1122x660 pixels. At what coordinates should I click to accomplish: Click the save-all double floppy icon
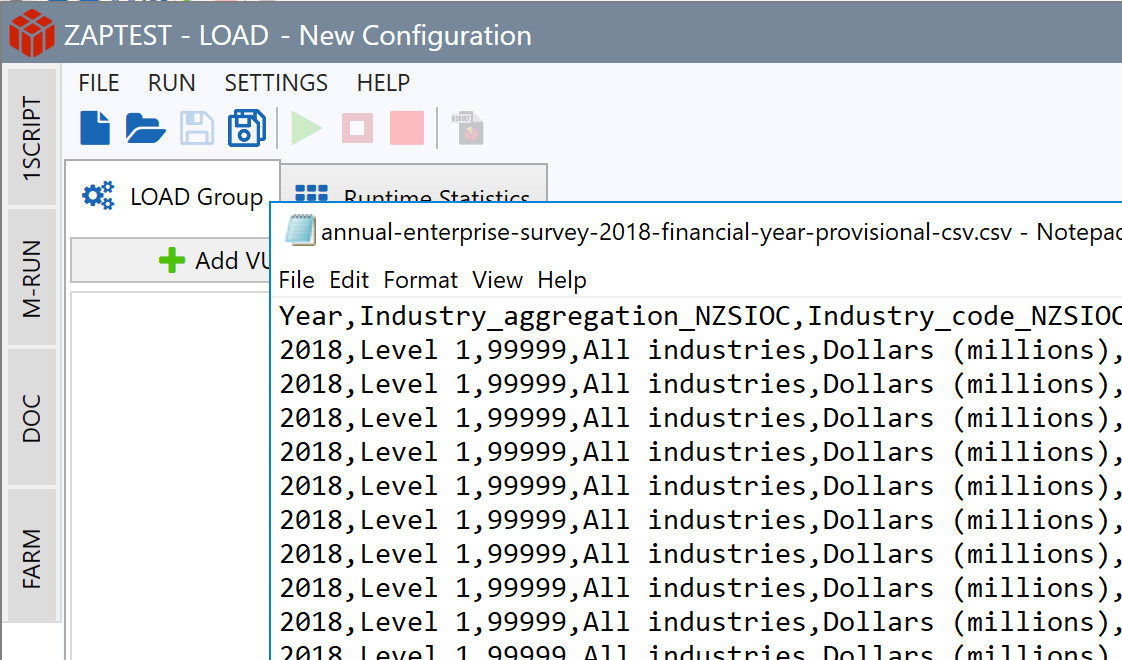(x=246, y=128)
